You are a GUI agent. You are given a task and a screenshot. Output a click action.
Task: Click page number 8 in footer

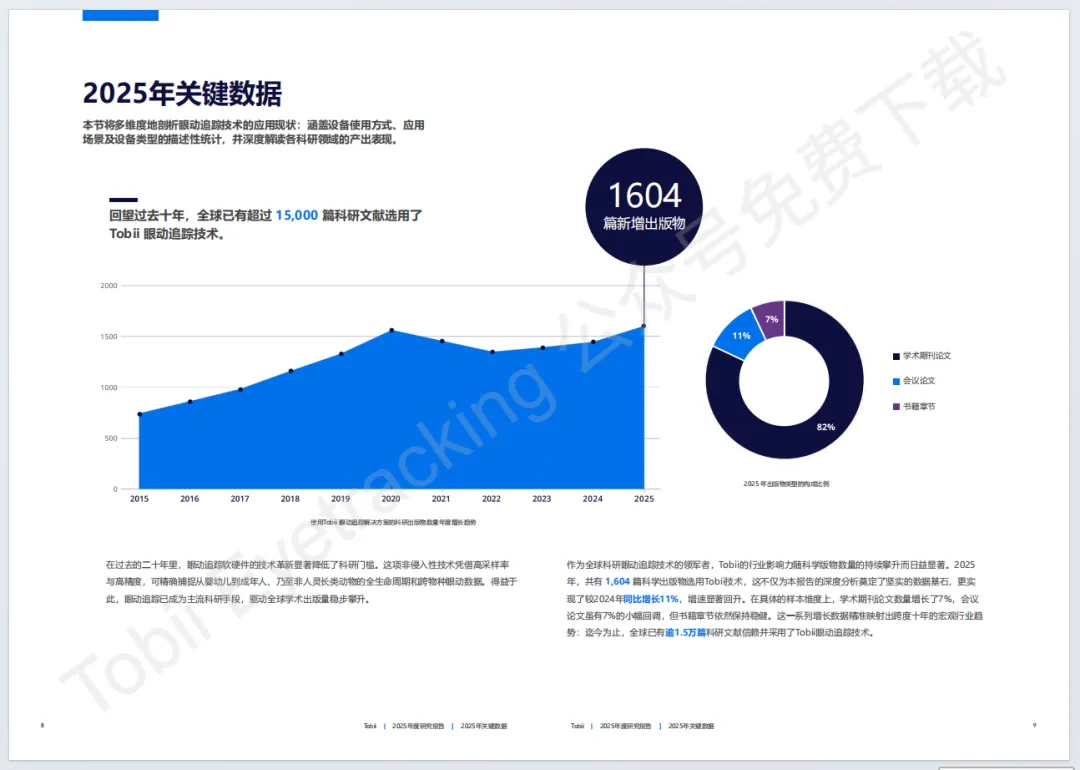click(42, 725)
